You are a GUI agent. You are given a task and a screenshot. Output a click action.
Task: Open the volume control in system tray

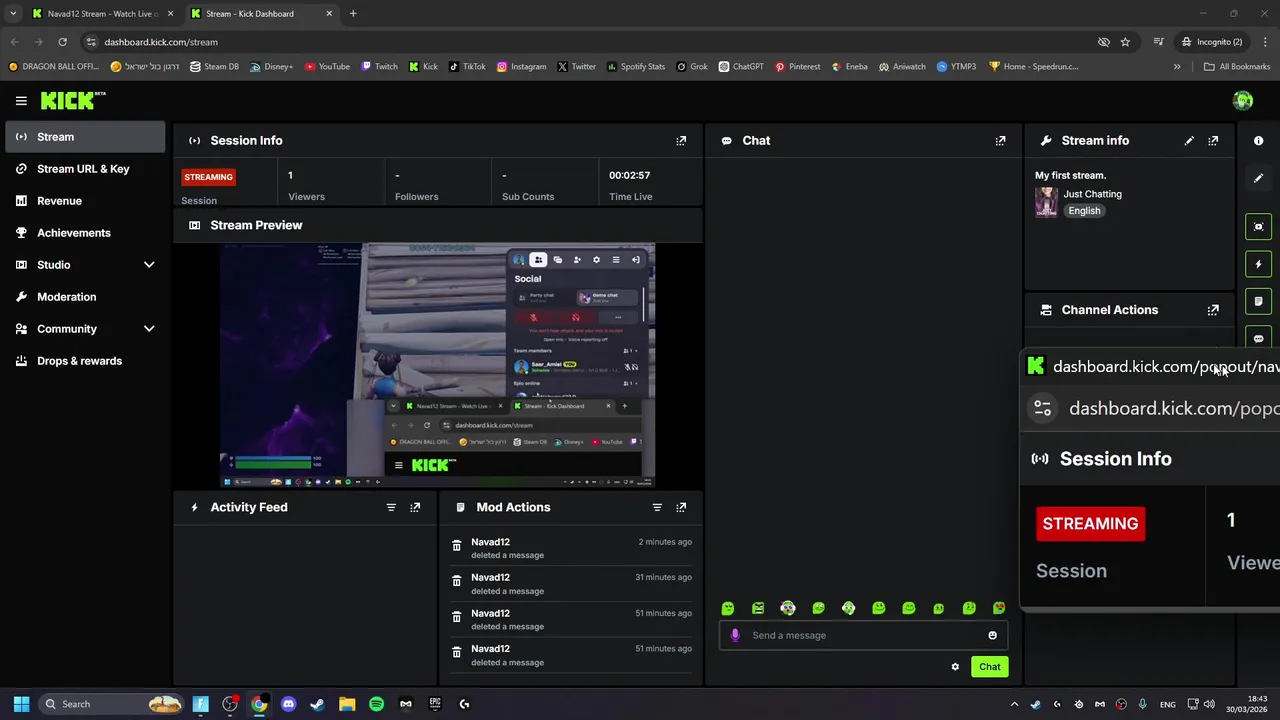pyautogui.click(x=1209, y=704)
